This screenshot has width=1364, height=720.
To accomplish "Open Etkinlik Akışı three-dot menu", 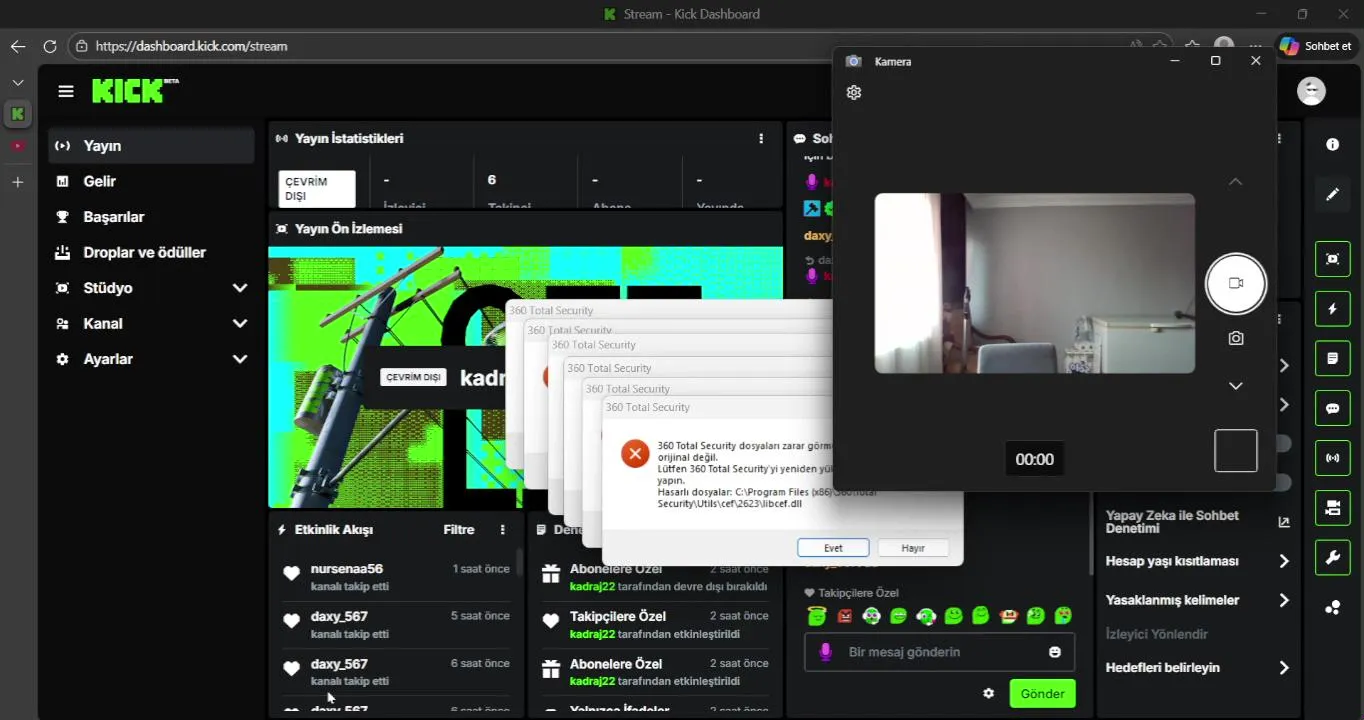I will point(503,530).
